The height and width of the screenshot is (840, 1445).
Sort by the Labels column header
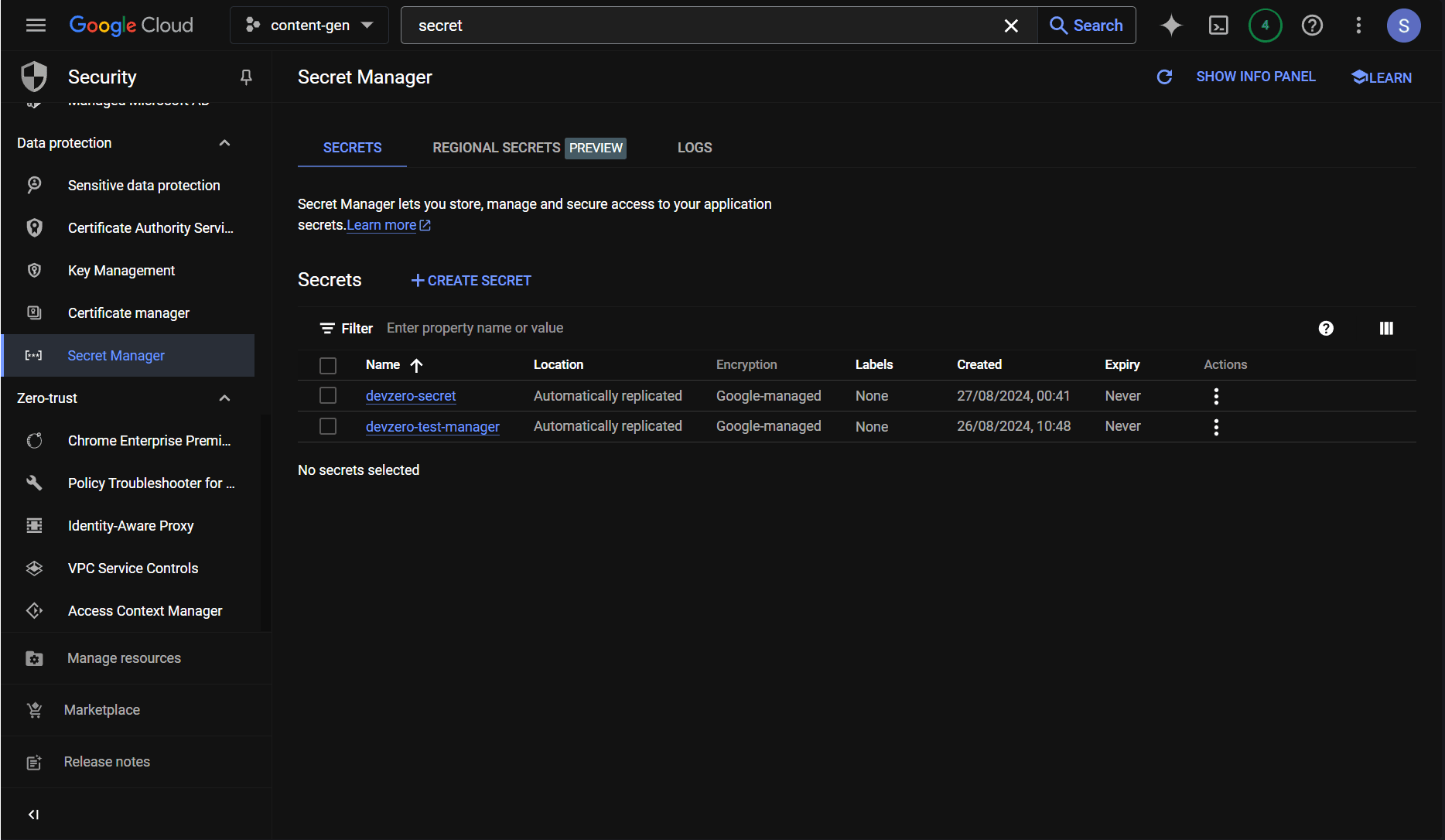pyautogui.click(x=874, y=364)
